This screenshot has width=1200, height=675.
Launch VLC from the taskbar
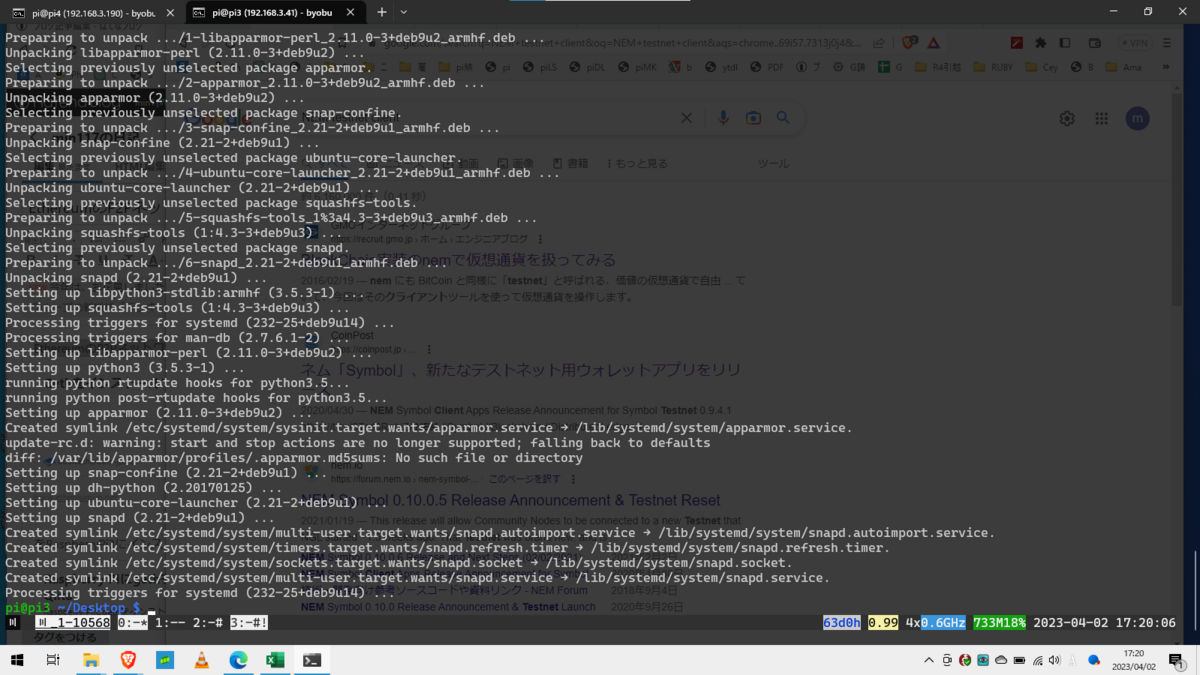[x=203, y=660]
